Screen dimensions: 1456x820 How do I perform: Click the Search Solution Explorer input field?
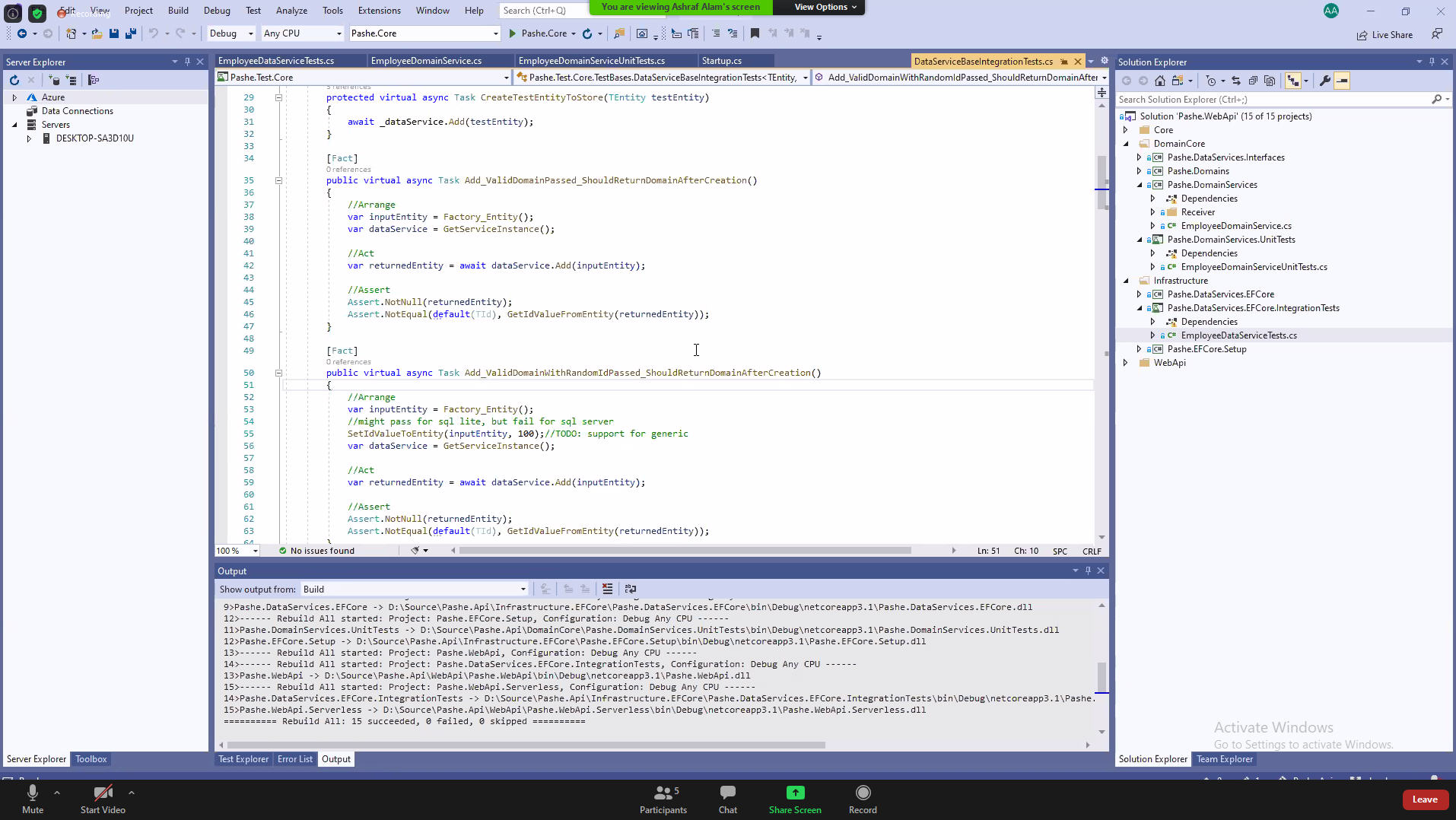point(1274,100)
